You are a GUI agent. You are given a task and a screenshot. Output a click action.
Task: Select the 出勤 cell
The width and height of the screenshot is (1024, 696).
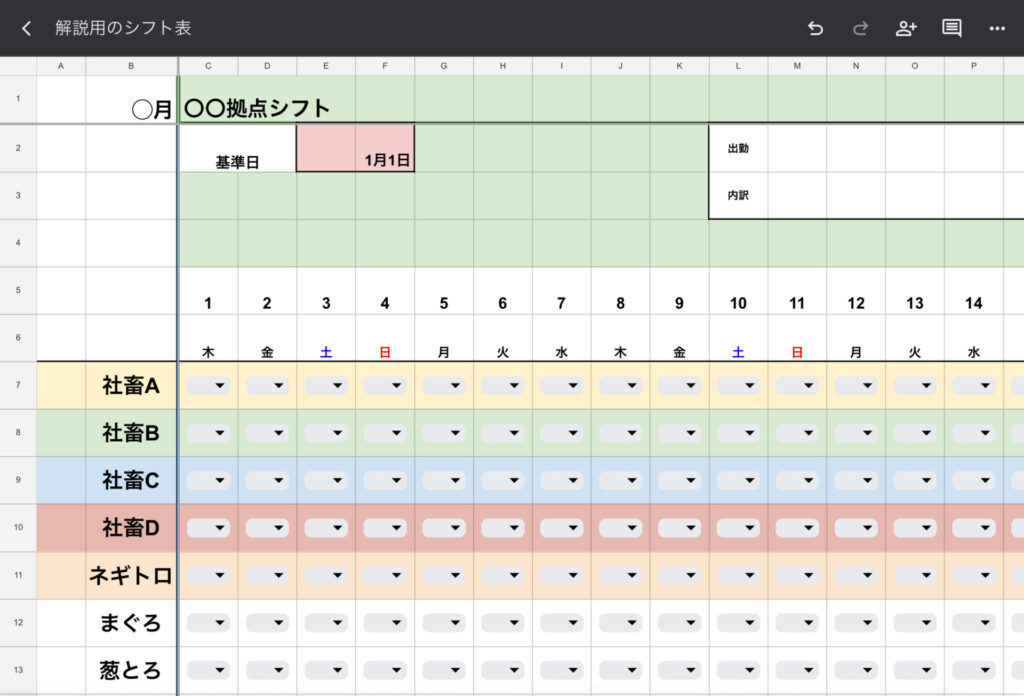click(x=738, y=146)
